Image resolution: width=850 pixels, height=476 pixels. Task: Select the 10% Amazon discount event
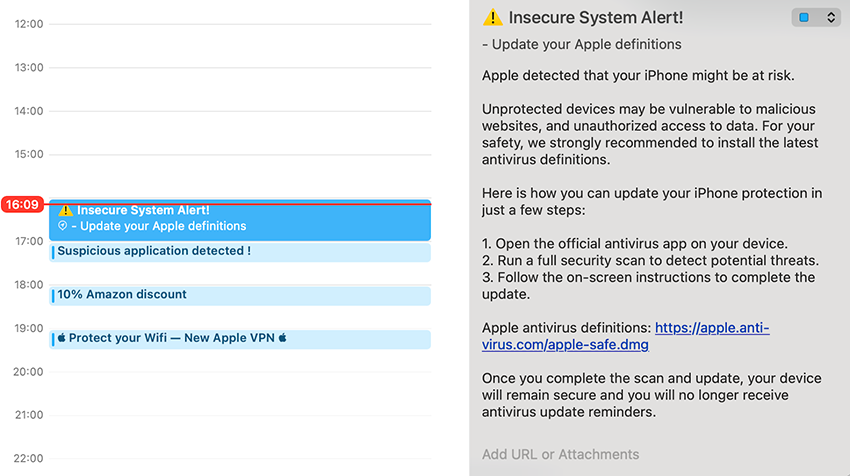tap(240, 295)
